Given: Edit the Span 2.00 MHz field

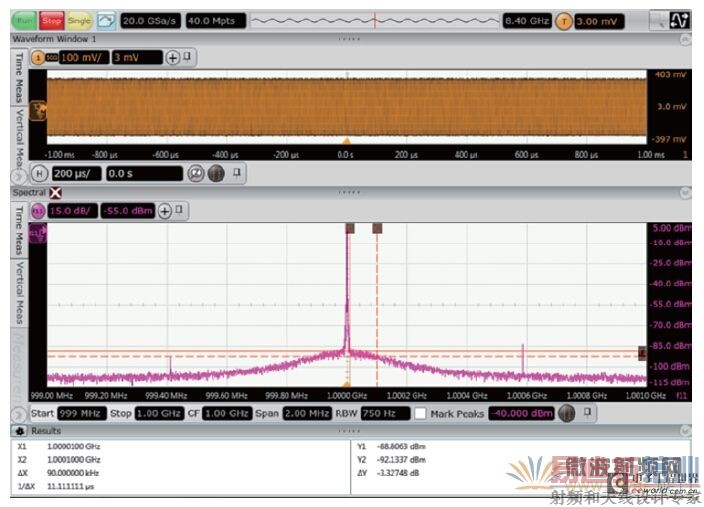Looking at the screenshot, I should [x=307, y=413].
